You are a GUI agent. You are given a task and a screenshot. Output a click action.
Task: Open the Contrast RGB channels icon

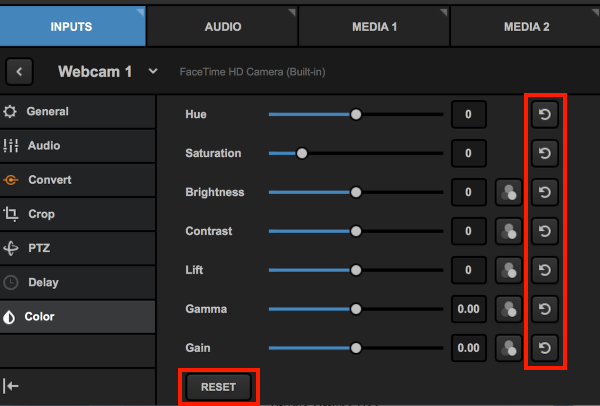(510, 231)
